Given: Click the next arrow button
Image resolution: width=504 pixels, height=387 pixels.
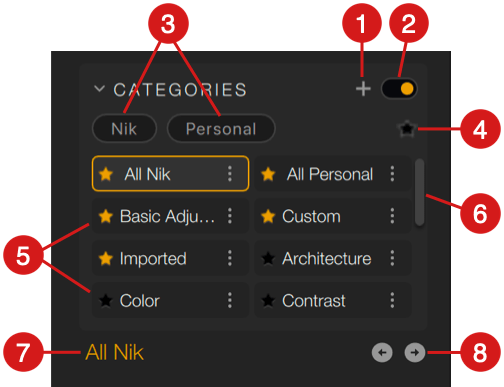Looking at the screenshot, I should pyautogui.click(x=415, y=352).
